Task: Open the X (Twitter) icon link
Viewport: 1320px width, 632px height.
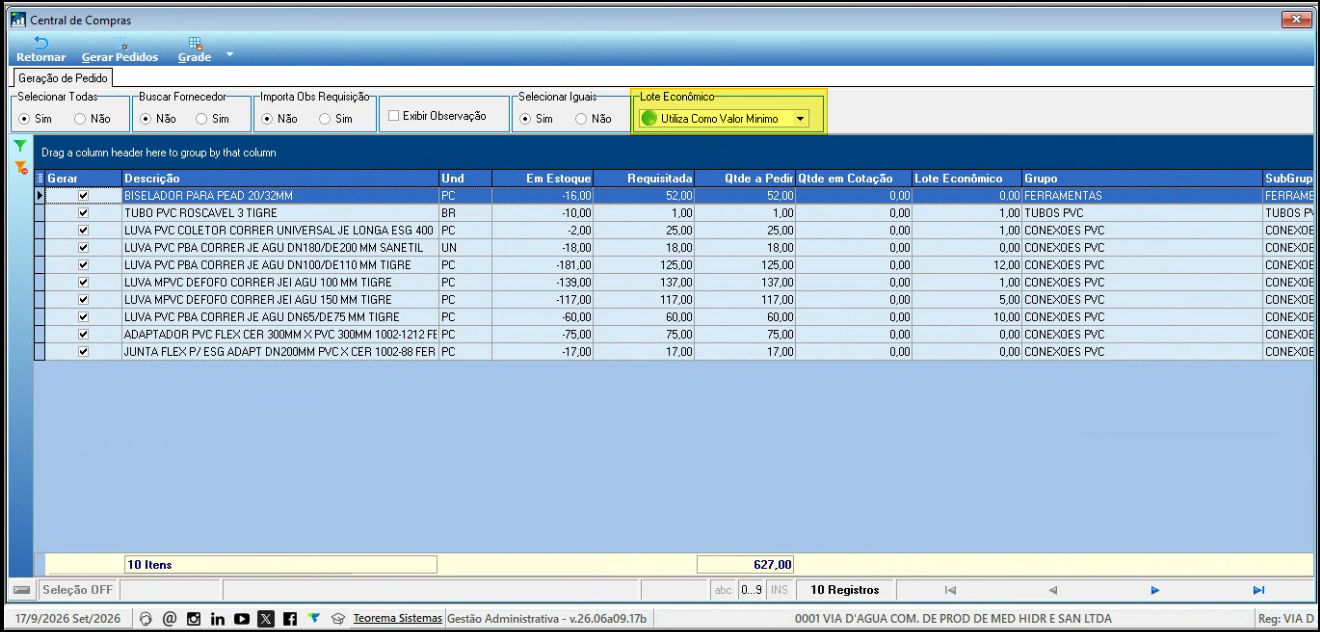Action: pos(266,619)
